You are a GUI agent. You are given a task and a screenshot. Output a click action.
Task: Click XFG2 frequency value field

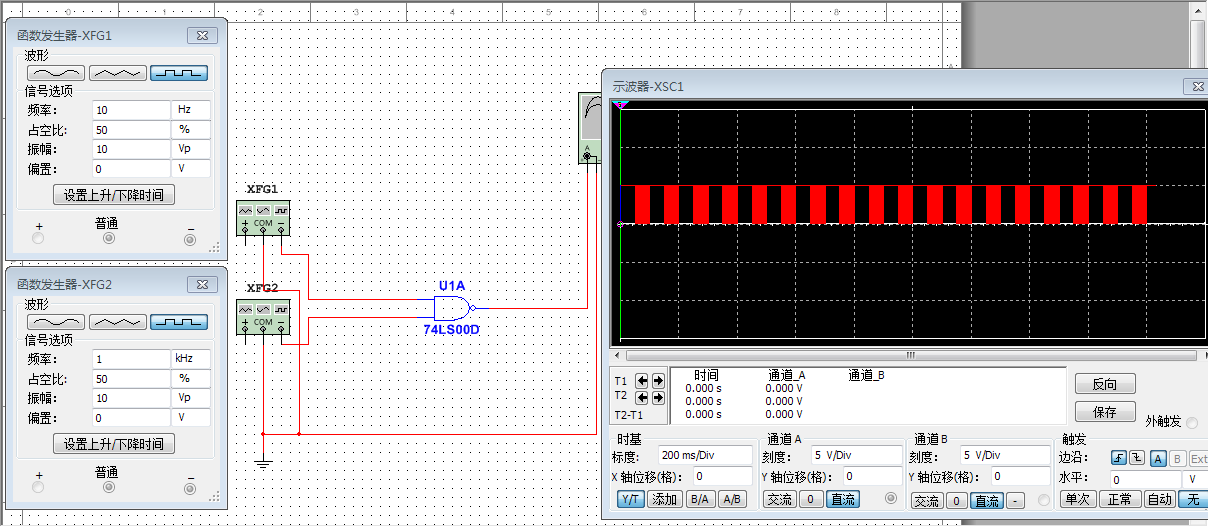(x=131, y=359)
